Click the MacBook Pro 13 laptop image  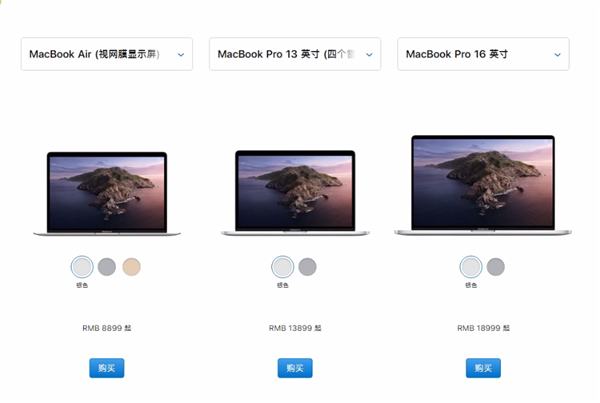point(295,193)
